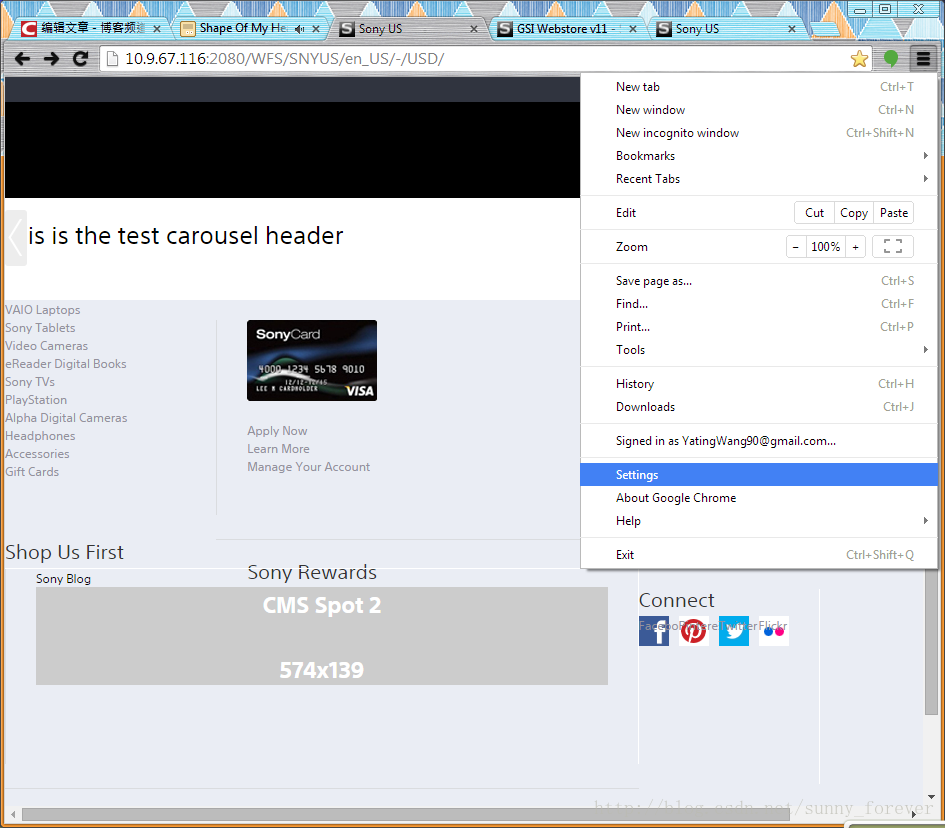Viewport: 945px width, 828px height.
Task: Choose Find... from the menu
Action: tap(758, 304)
